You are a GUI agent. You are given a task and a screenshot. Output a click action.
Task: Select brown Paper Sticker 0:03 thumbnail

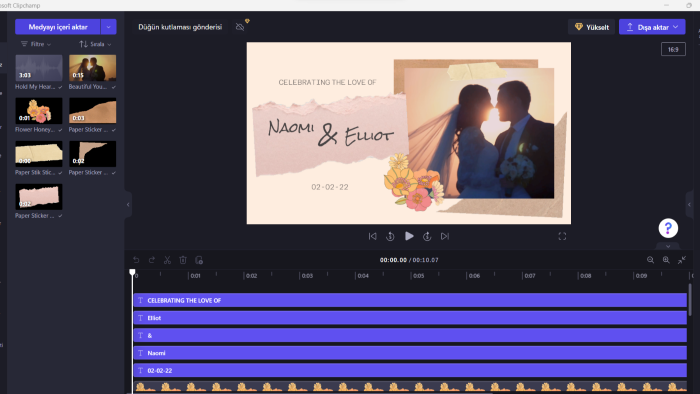(x=92, y=111)
